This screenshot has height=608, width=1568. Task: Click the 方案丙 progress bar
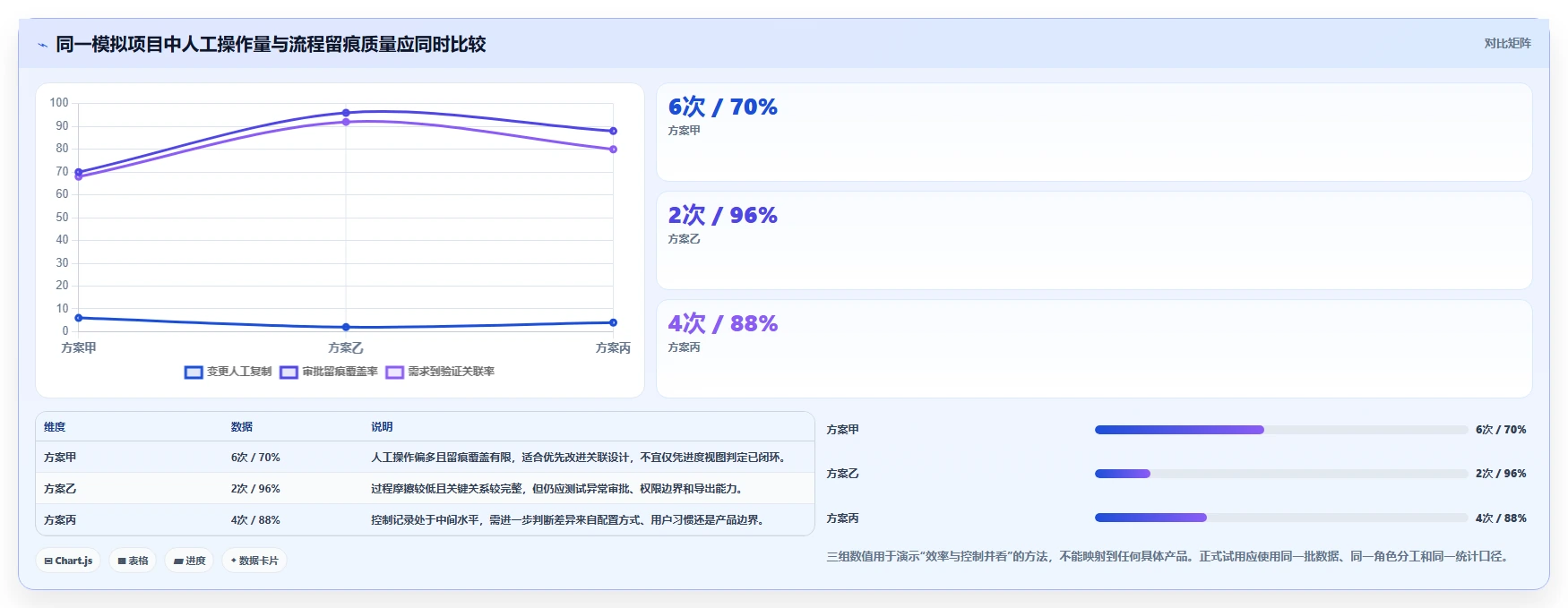coord(1281,518)
